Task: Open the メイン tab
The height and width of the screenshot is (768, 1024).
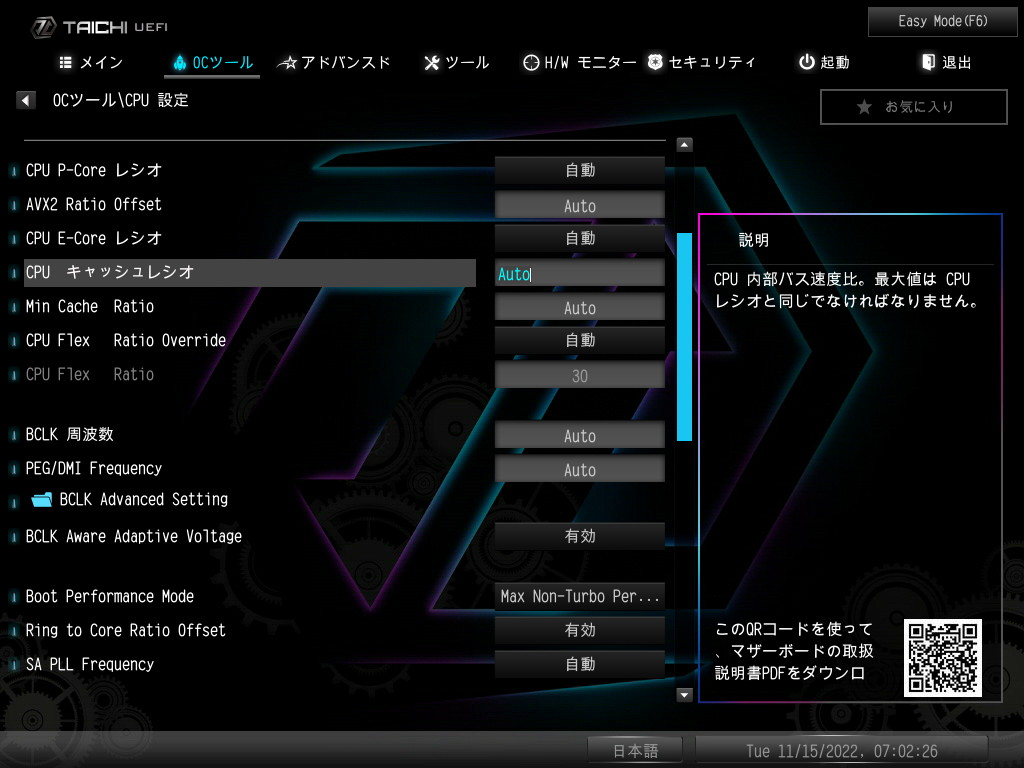Action: coord(91,62)
